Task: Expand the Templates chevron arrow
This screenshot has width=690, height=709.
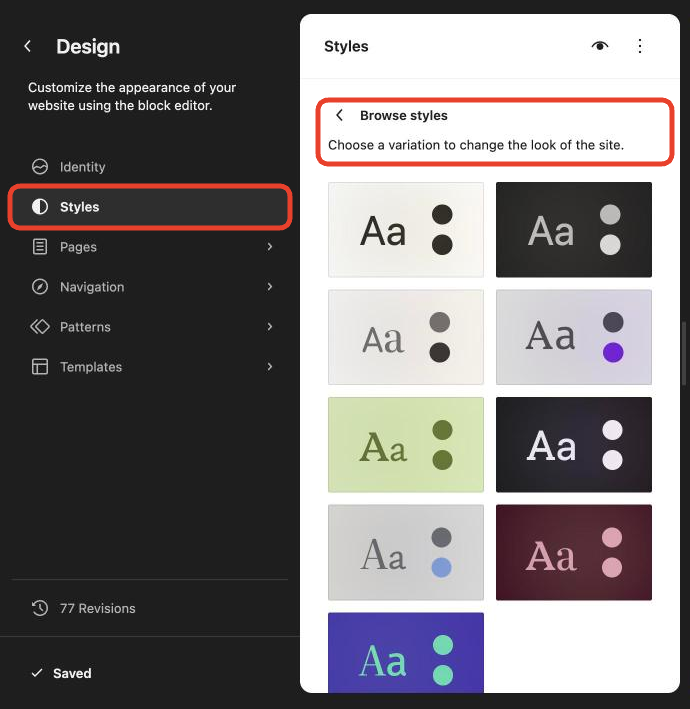Action: coord(269,367)
